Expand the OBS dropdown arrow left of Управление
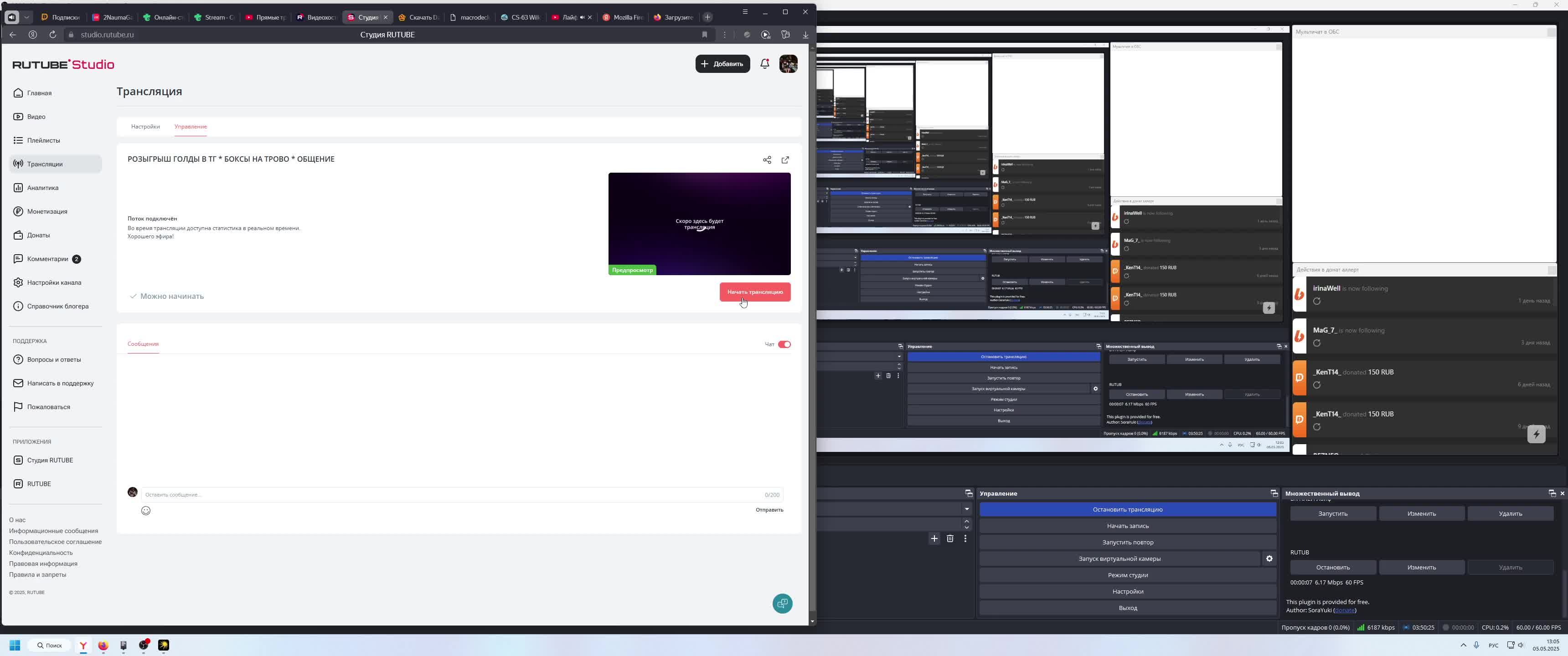Viewport: 1568px width, 656px height. point(967,509)
